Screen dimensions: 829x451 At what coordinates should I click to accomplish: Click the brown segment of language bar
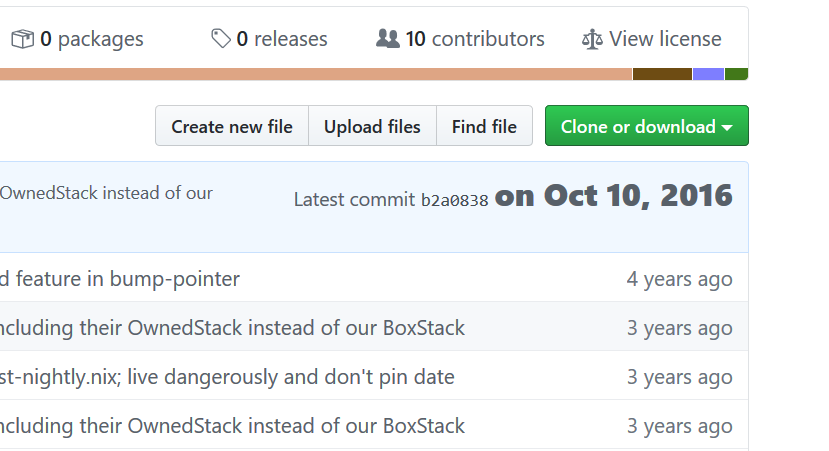[x=662, y=74]
